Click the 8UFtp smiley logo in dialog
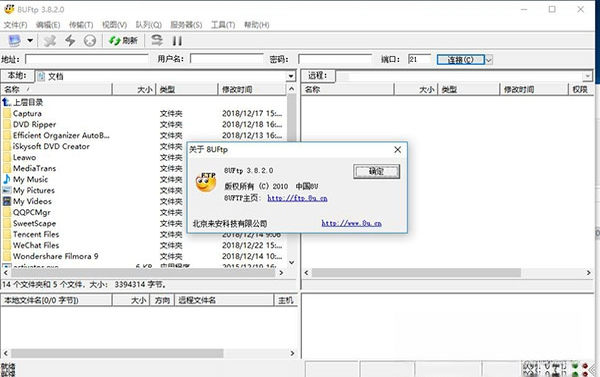Image resolution: width=600 pixels, height=377 pixels. [206, 182]
